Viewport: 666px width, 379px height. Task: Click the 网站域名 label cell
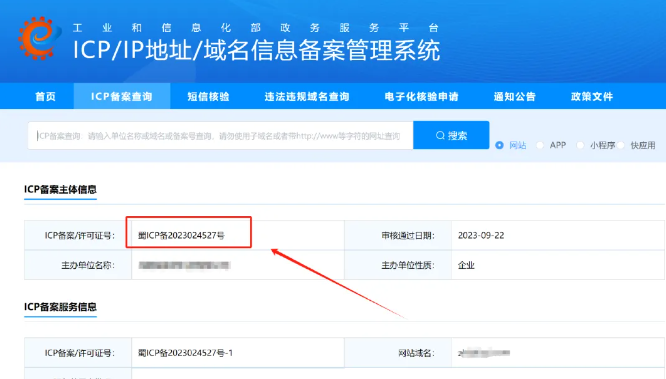[x=398, y=353]
